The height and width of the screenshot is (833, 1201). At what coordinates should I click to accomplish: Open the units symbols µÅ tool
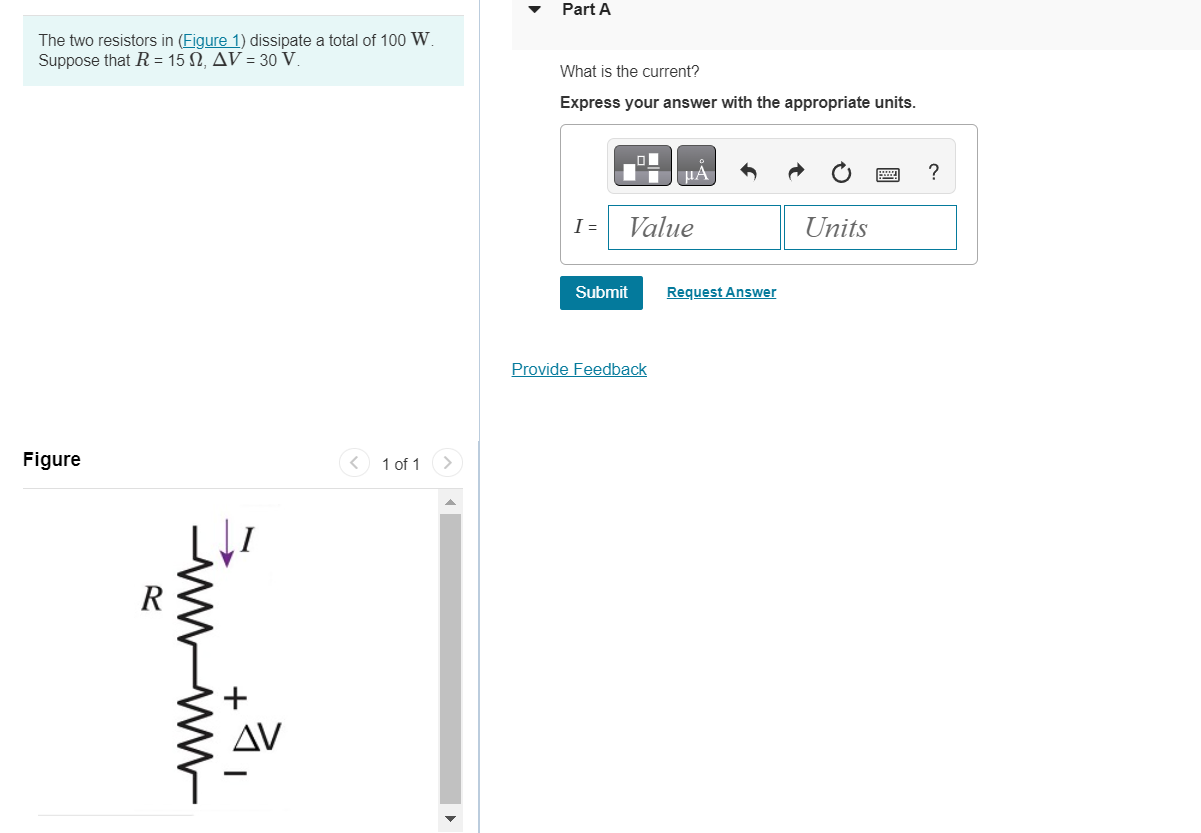[x=697, y=166]
